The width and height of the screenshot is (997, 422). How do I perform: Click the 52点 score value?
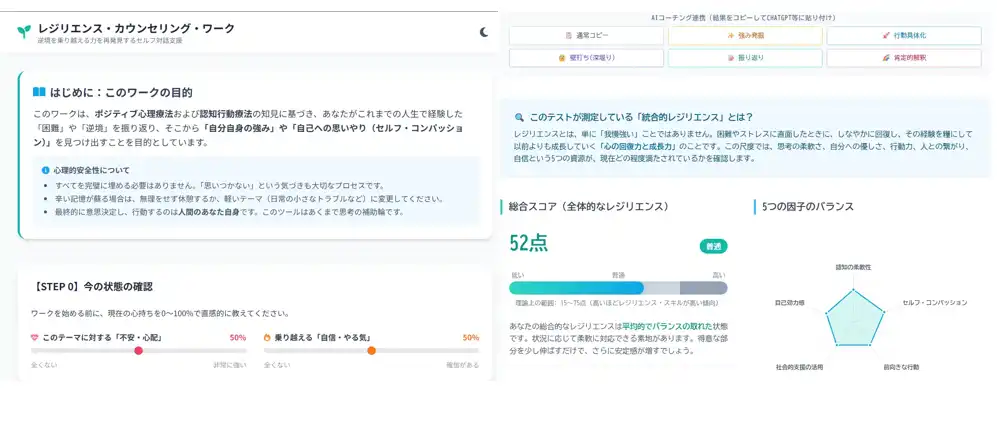[x=528, y=243]
